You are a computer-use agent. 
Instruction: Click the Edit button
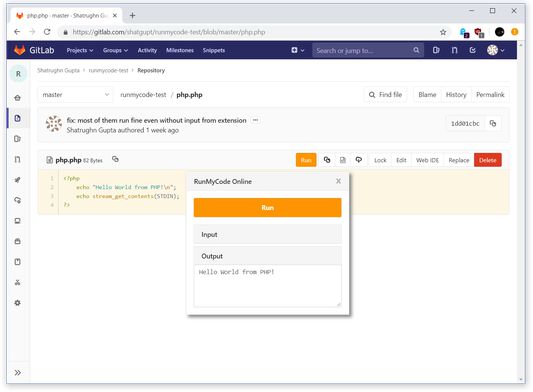pos(401,160)
